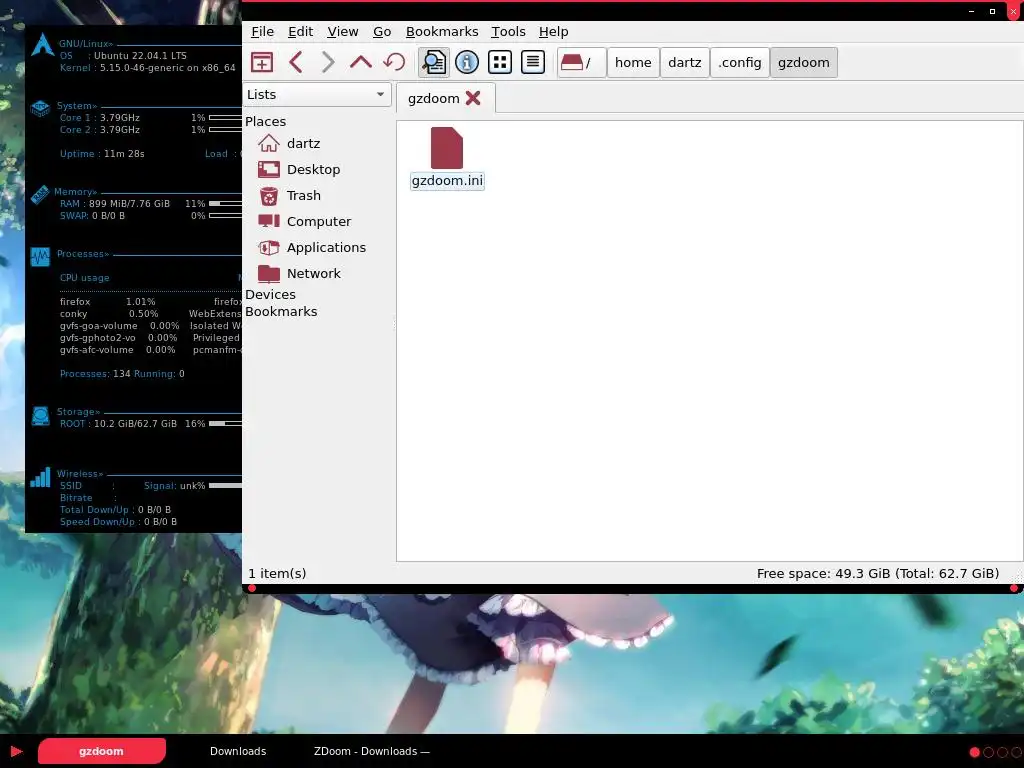The width and height of the screenshot is (1024, 768).
Task: Click the gzdoom.ini file name label
Action: tap(447, 180)
